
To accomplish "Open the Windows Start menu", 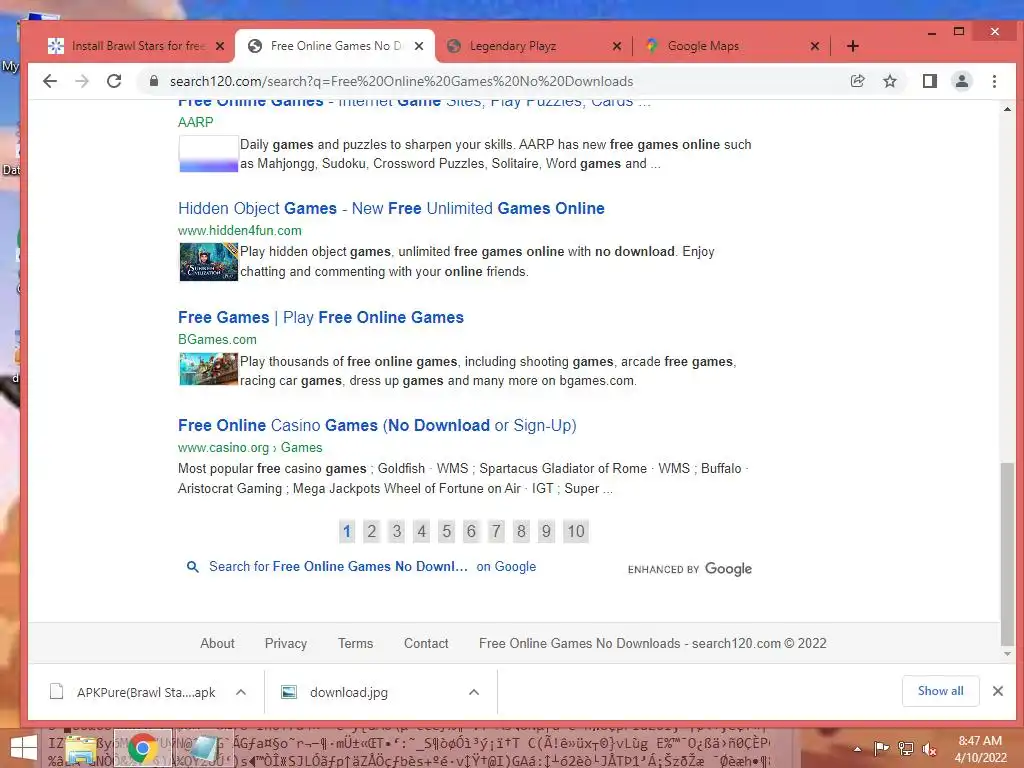I will click(x=24, y=748).
